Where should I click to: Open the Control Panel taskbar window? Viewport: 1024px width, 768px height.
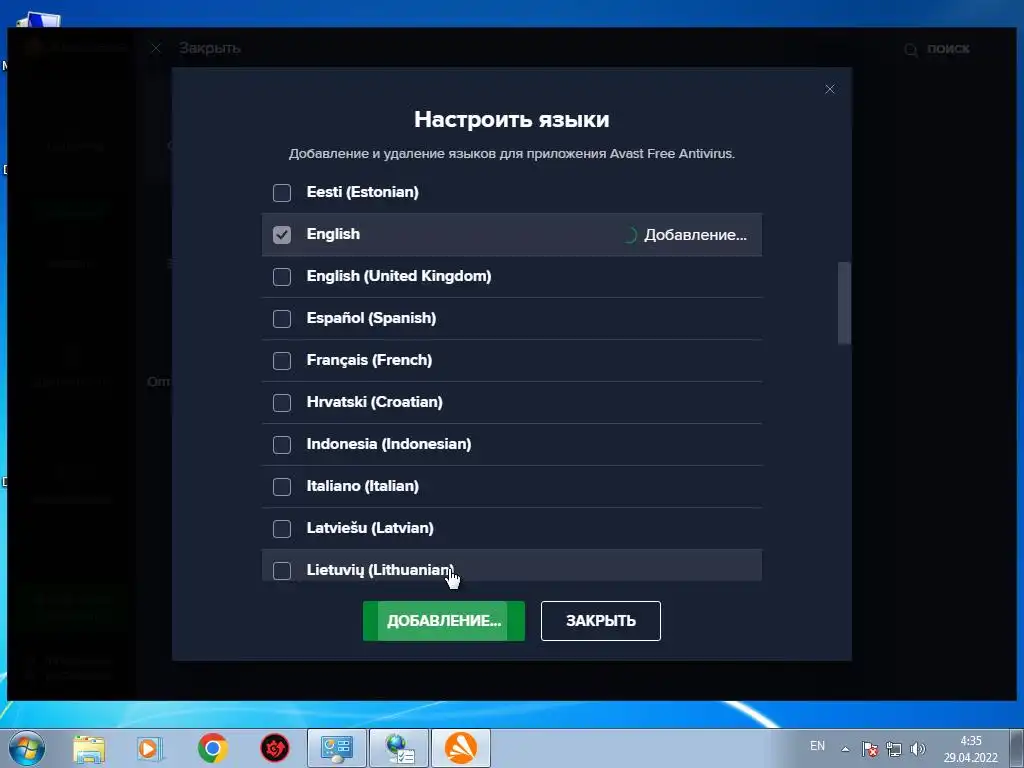pos(337,748)
